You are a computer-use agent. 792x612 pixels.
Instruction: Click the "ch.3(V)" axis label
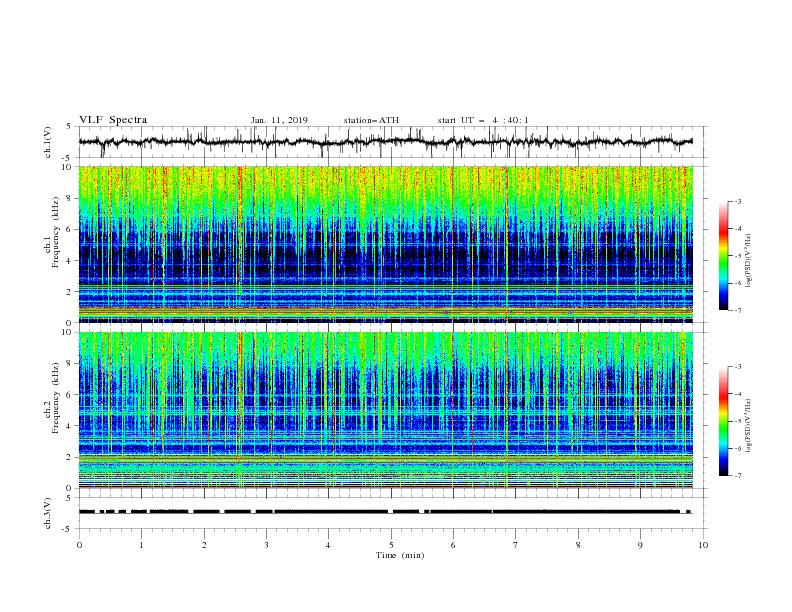coord(48,513)
